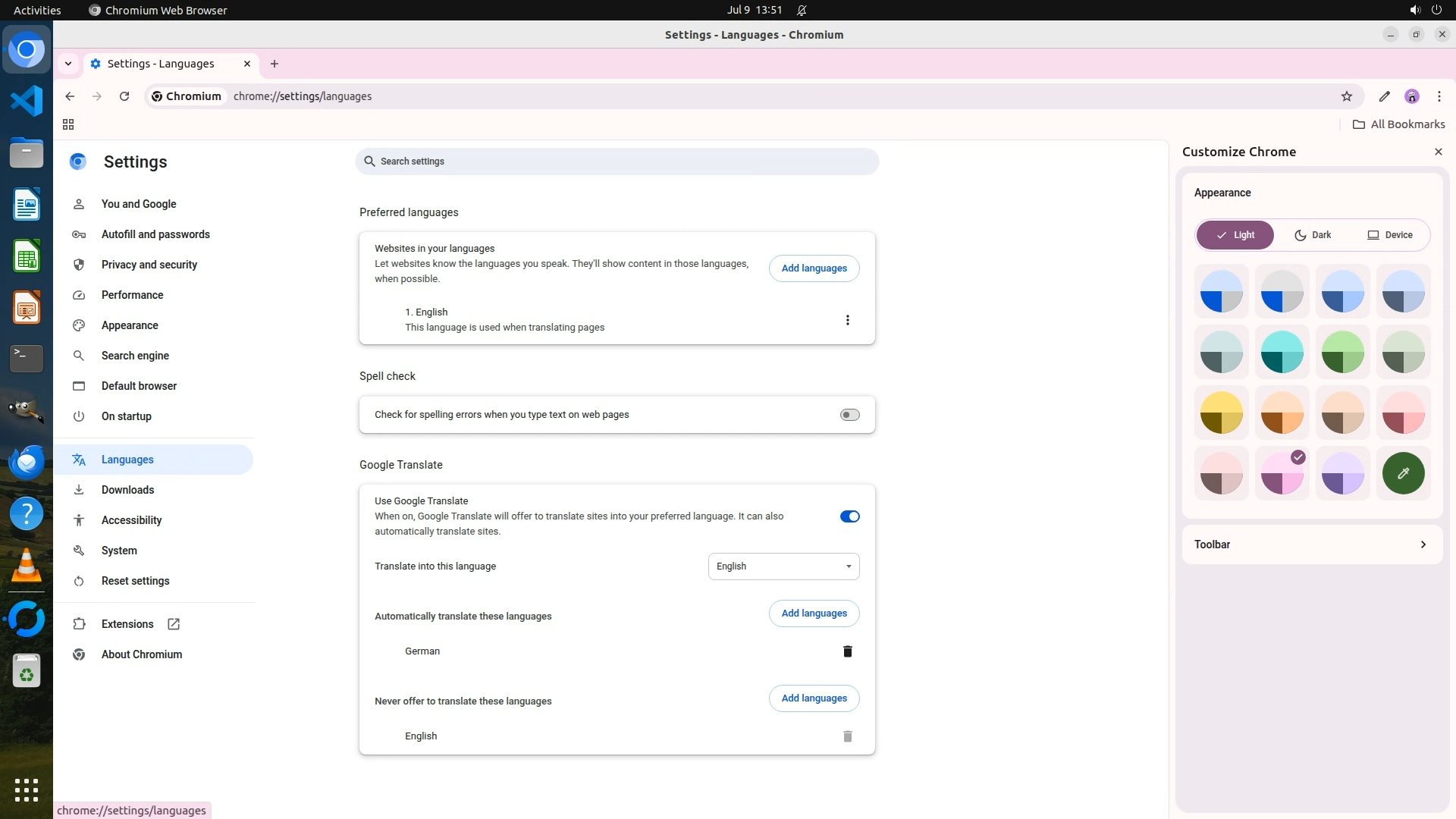Screen dimensions: 1456x819
Task: Open the apps grid shortcut icon
Action: click(x=68, y=124)
